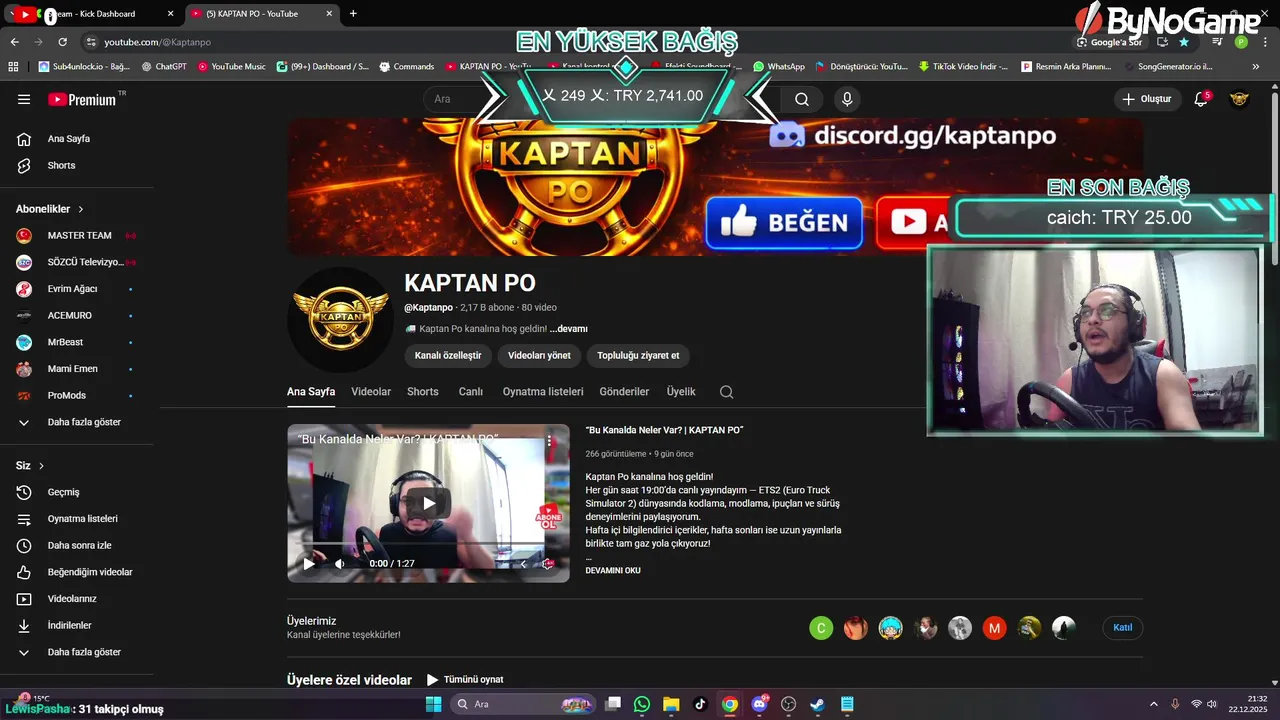Screen dimensions: 1280x720
Task: Open Steam from the taskbar
Action: [x=817, y=704]
